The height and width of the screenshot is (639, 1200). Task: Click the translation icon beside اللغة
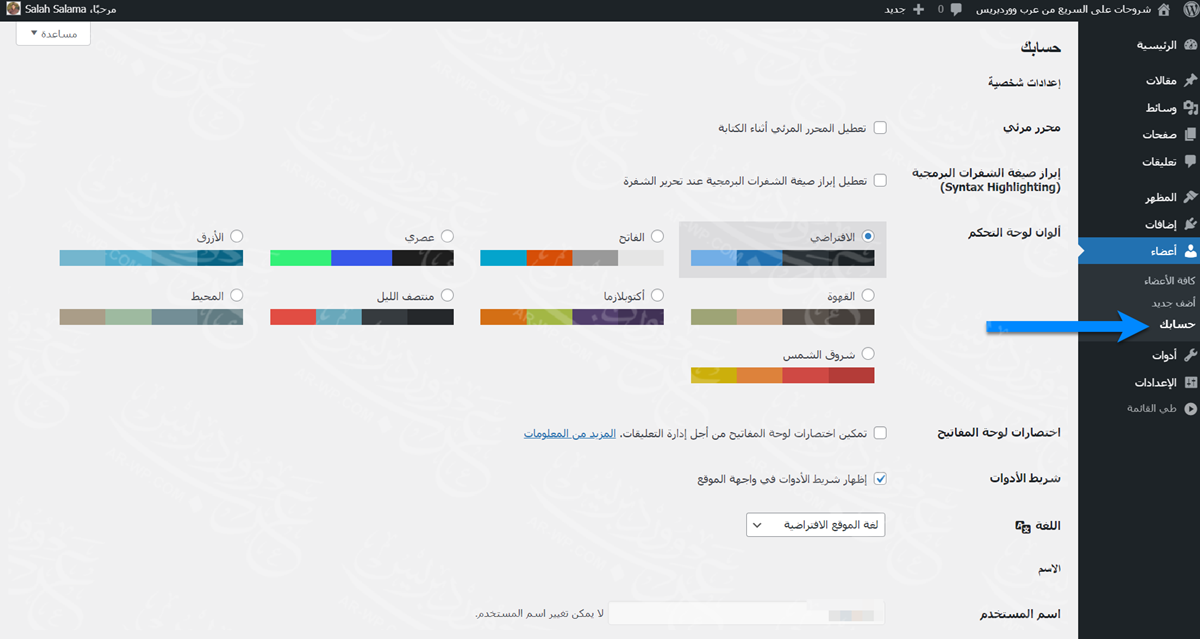[1022, 526]
